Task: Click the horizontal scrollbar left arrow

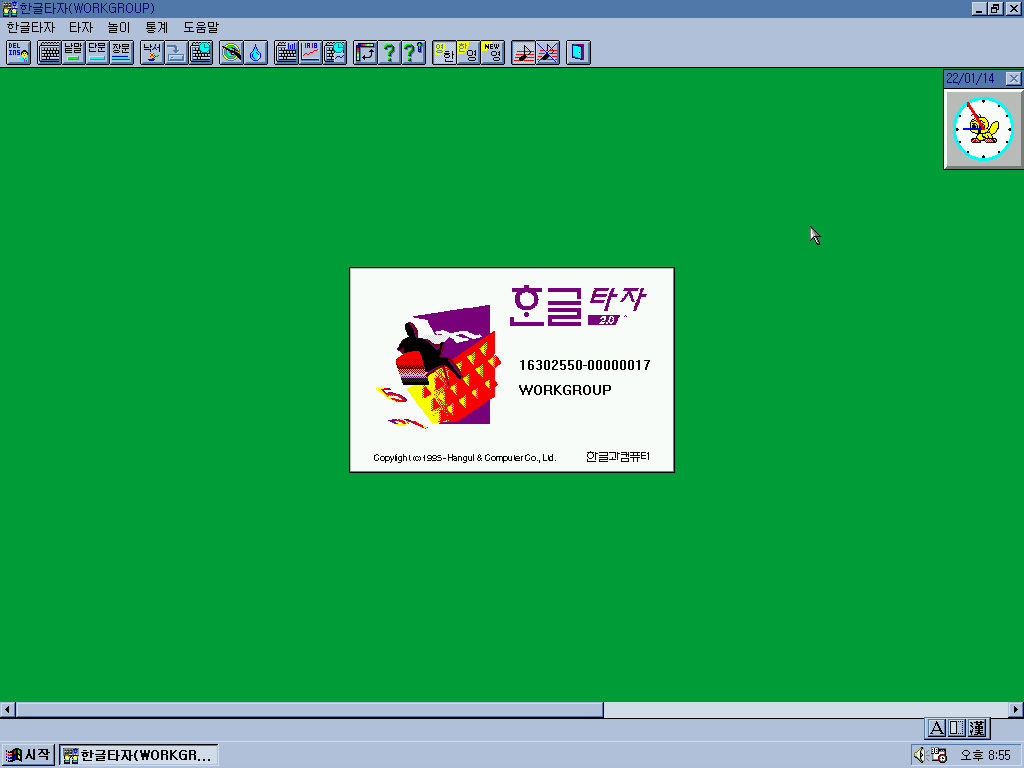Action: (x=7, y=709)
